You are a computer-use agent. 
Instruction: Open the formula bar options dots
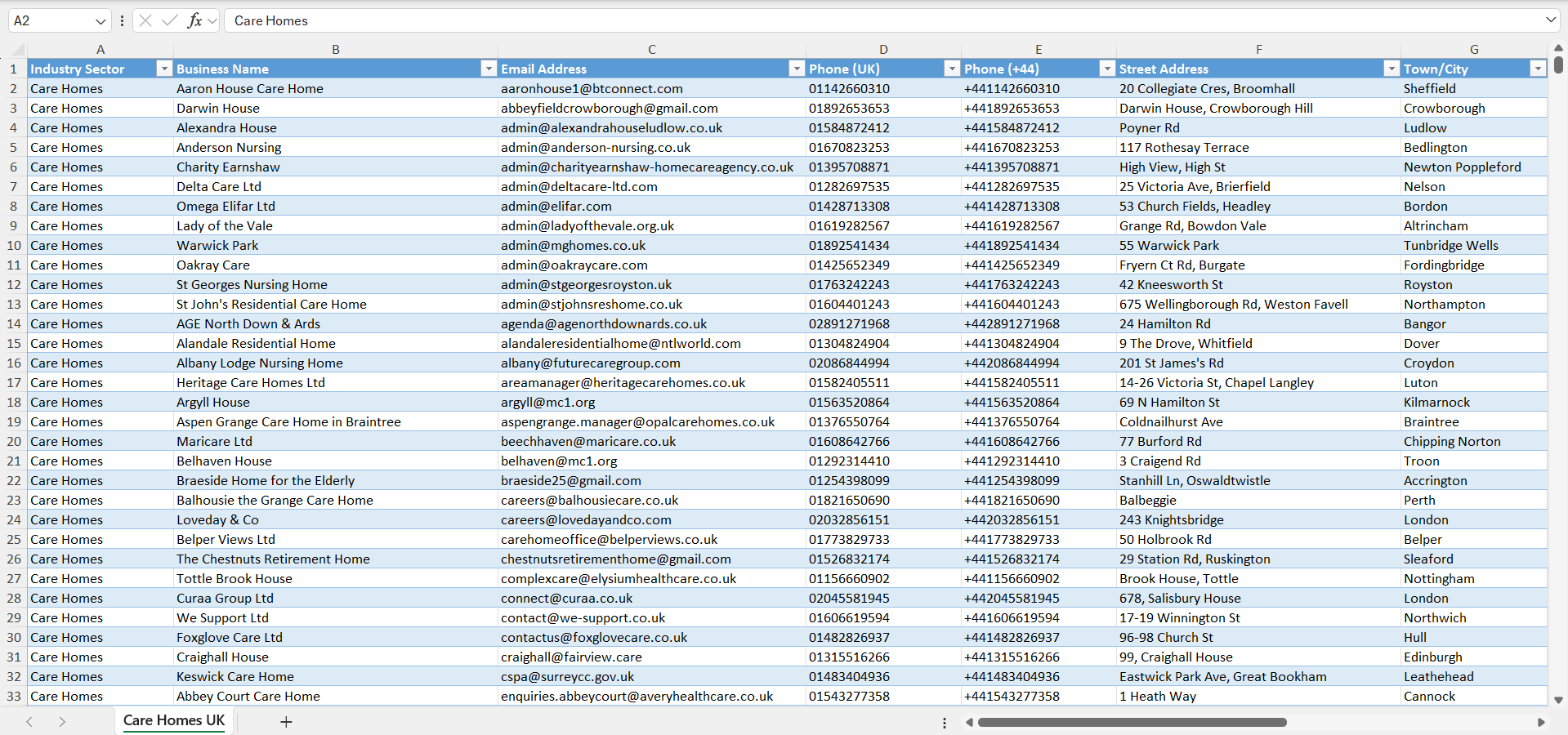122,21
